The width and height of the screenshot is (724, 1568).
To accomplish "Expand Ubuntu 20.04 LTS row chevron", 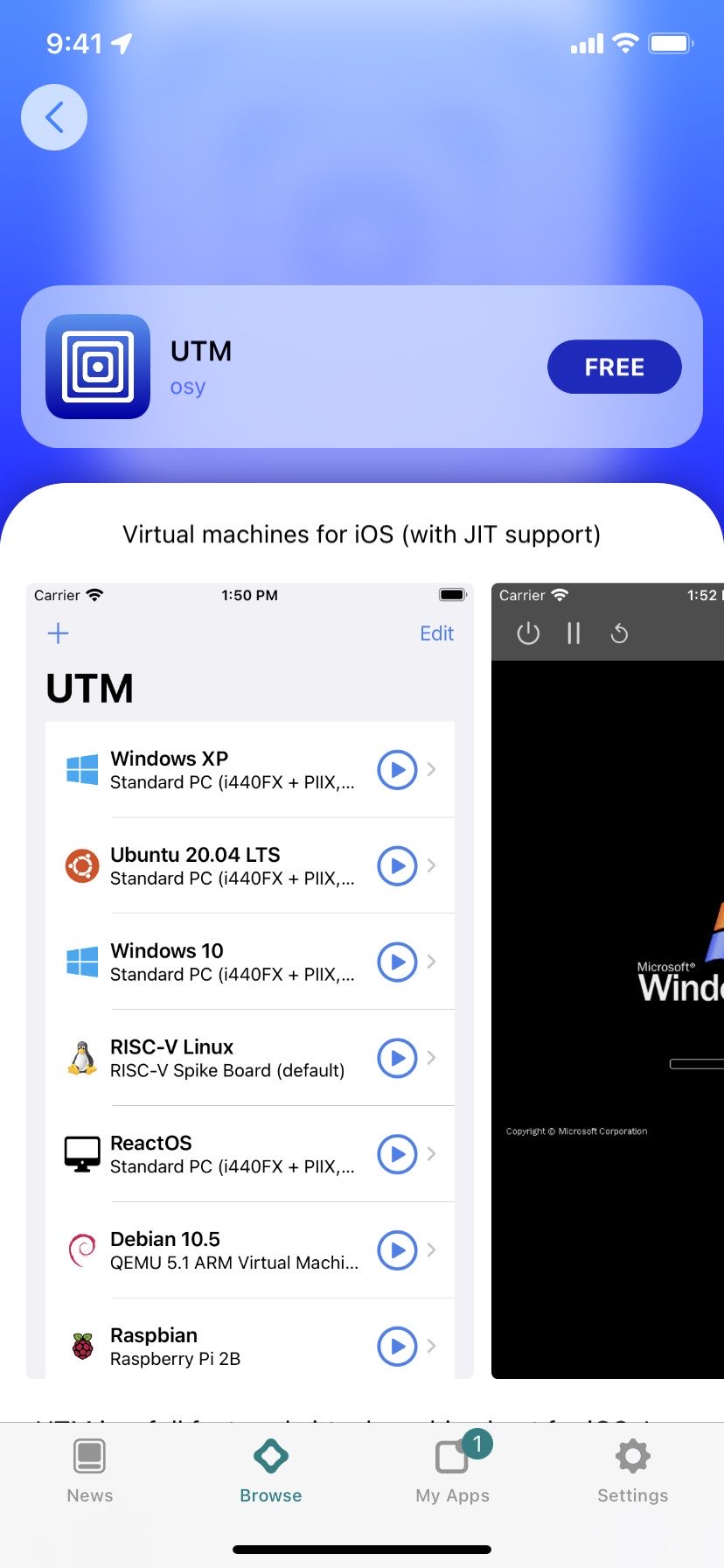I will coord(431,866).
